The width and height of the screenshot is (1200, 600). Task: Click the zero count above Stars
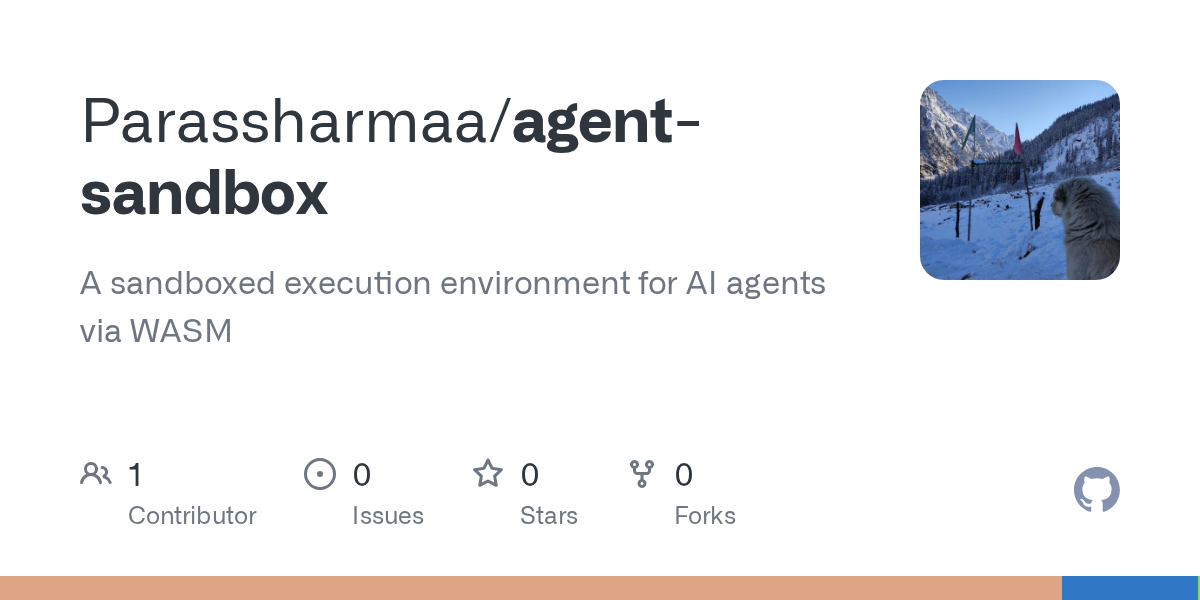(x=530, y=475)
